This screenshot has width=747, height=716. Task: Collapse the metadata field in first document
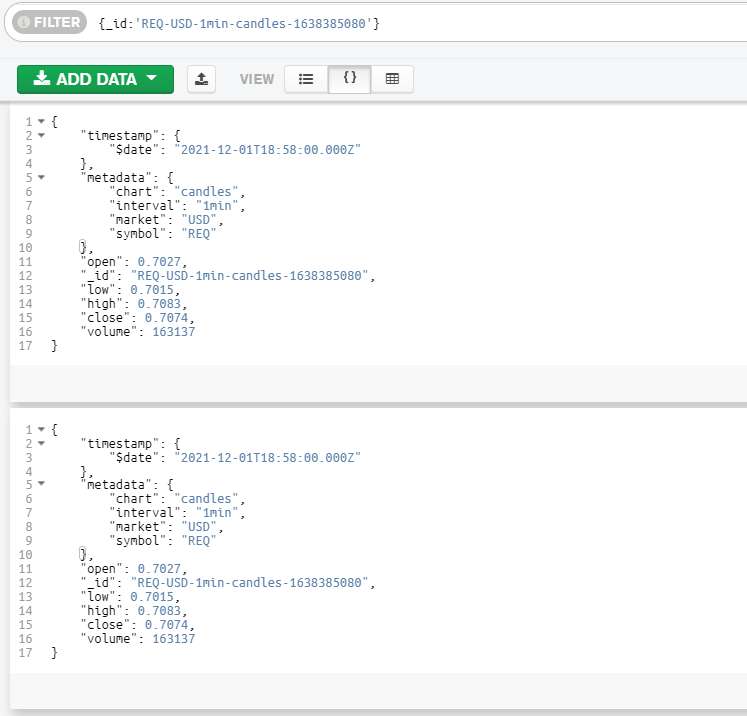click(41, 178)
